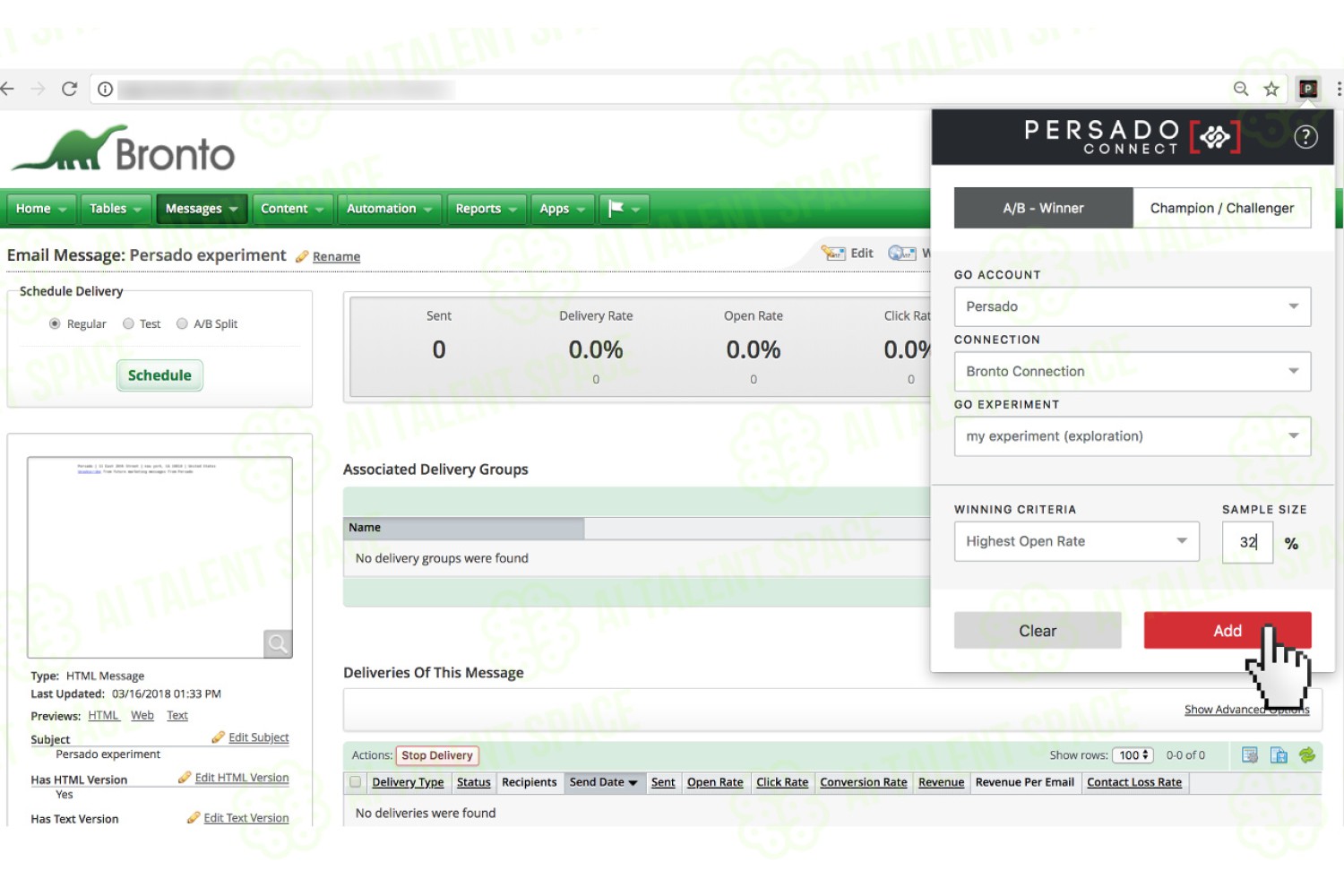The image size is (1344, 896).
Task: Click the browser back arrow
Action: click(7, 89)
